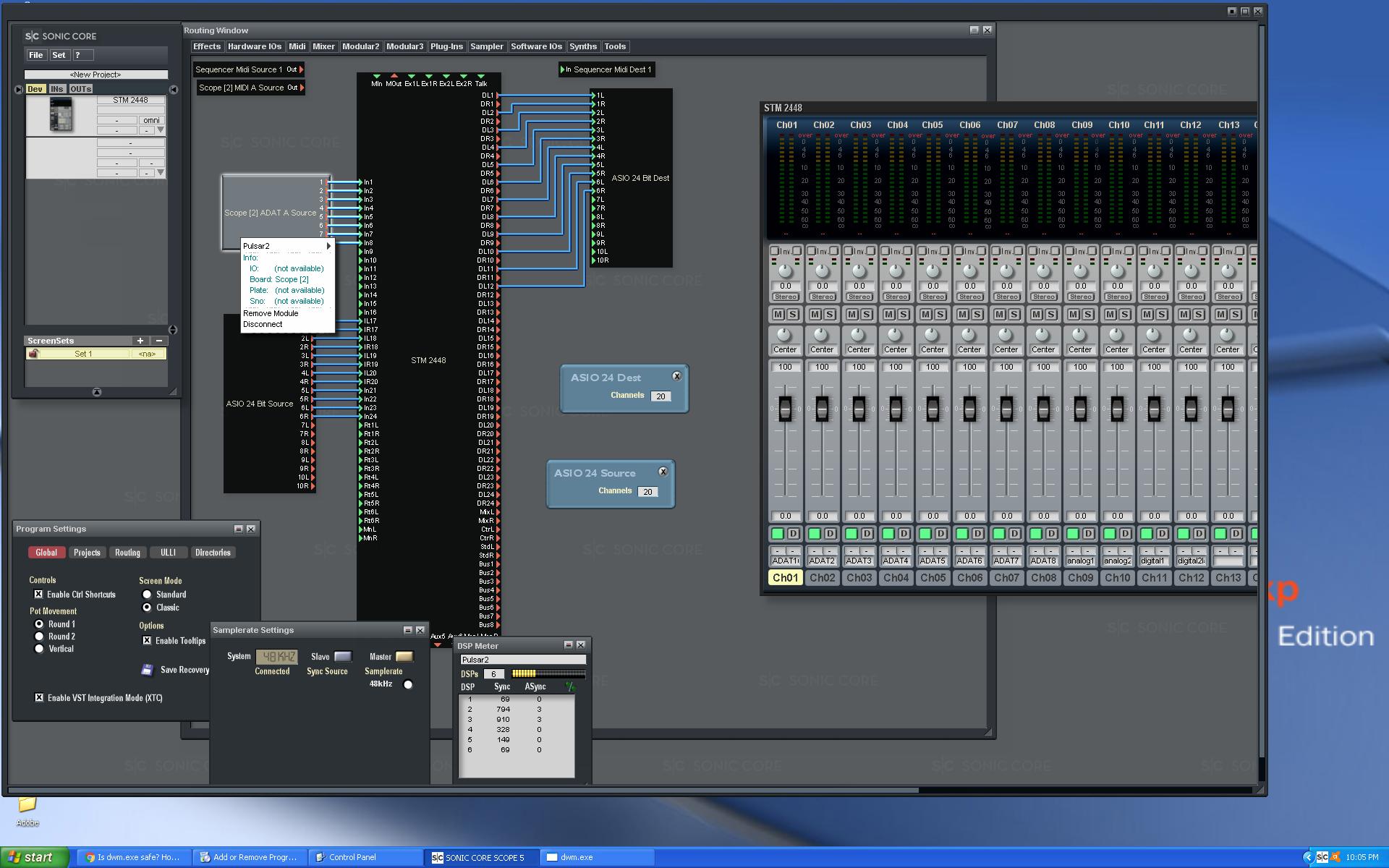Select Vertical pot movement option

[x=39, y=649]
